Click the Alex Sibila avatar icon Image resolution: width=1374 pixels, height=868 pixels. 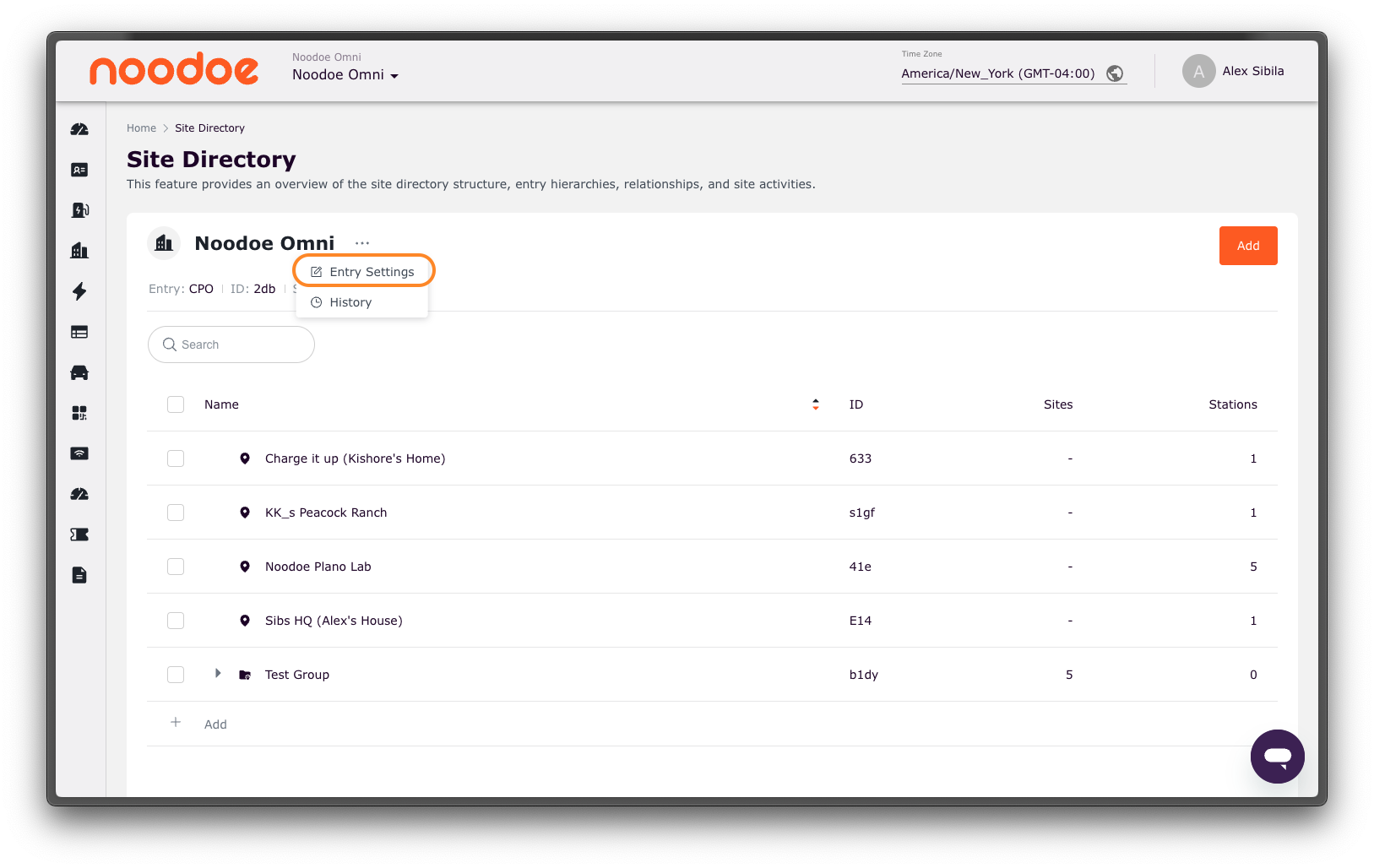click(1198, 71)
